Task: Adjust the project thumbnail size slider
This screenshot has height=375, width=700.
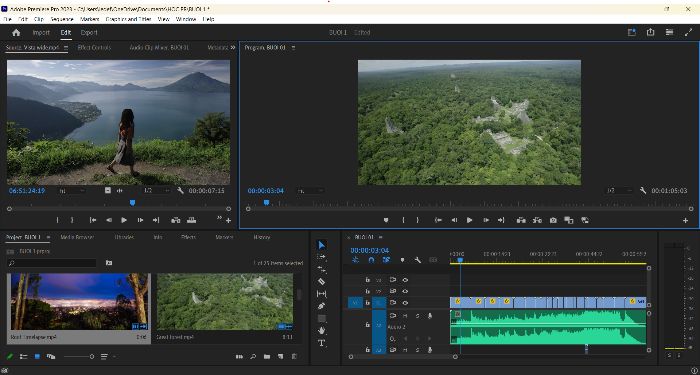Action: 79,356
